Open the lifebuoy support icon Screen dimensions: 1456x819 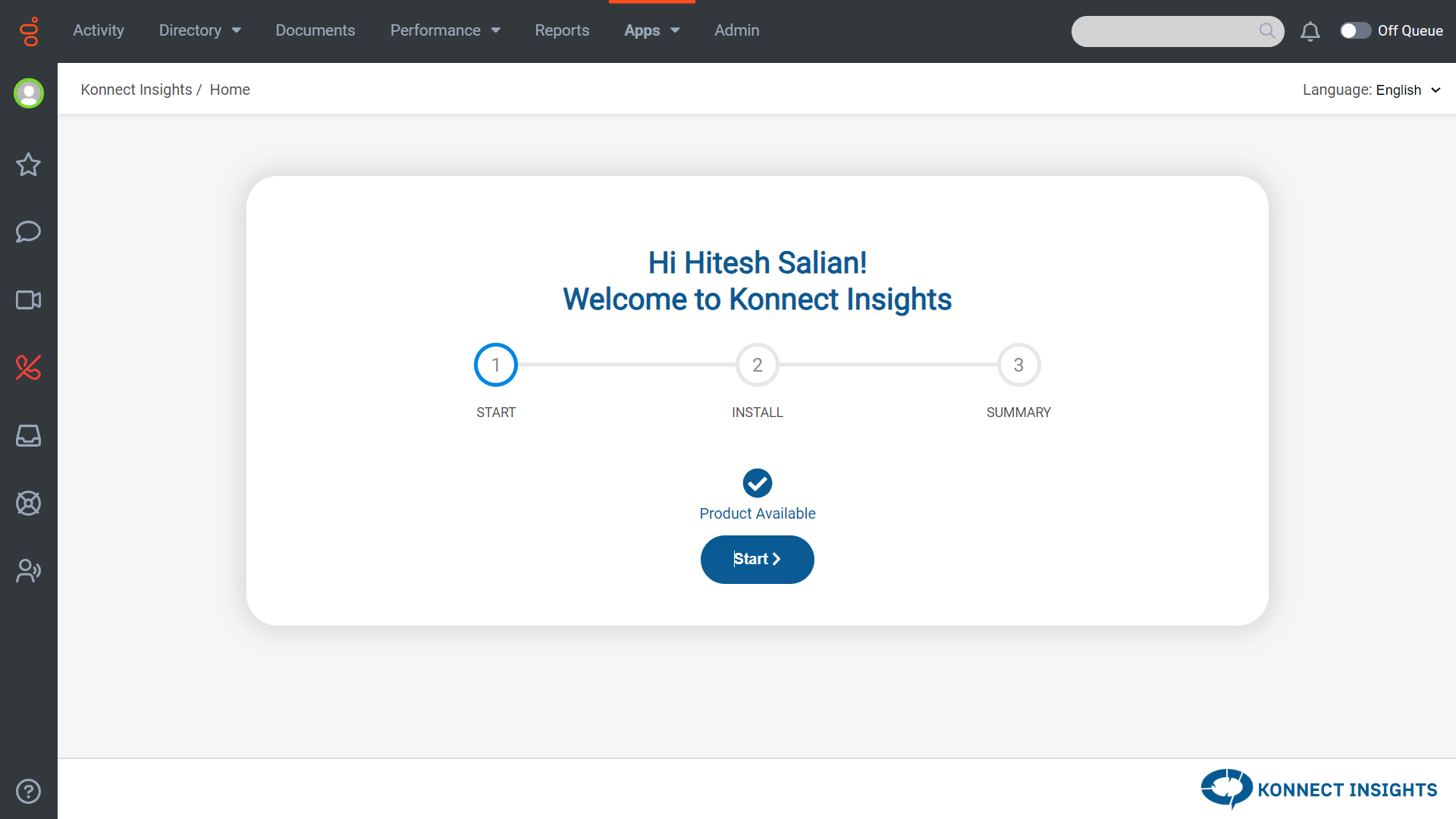pyautogui.click(x=29, y=503)
